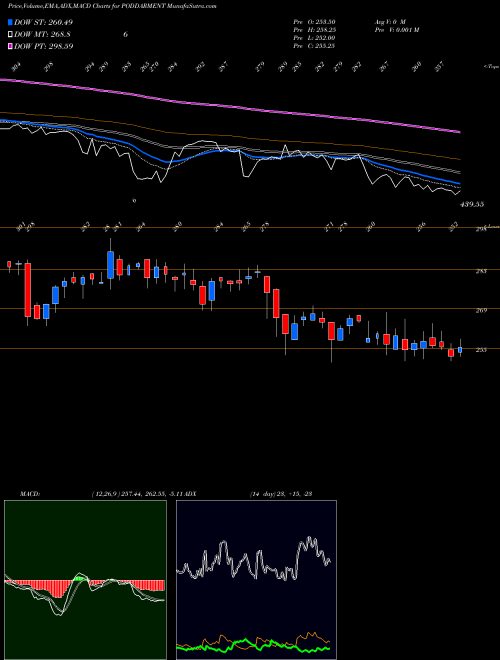Click the '(14 day) 28, +15, -28' ADX values
The image size is (500, 660).
280,494
